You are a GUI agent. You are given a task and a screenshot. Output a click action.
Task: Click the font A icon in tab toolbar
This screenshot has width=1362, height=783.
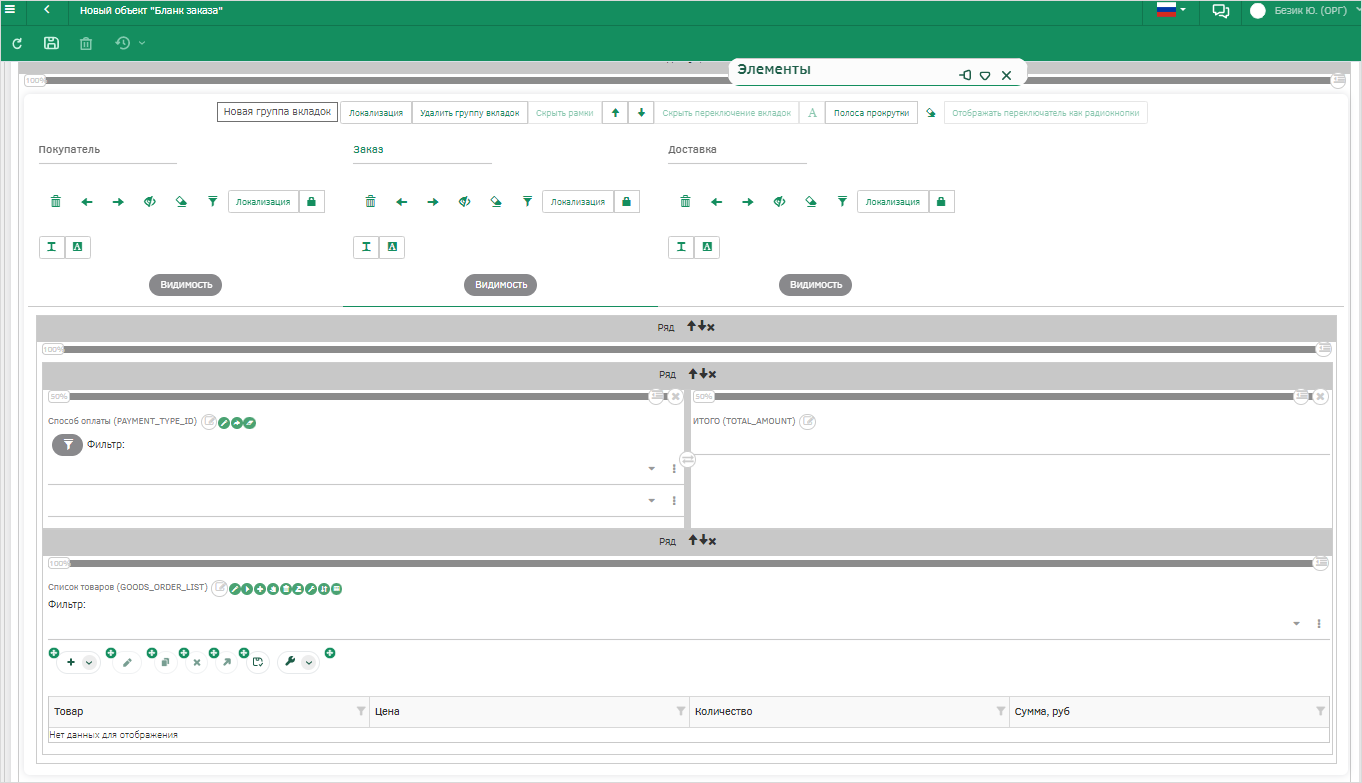[812, 113]
